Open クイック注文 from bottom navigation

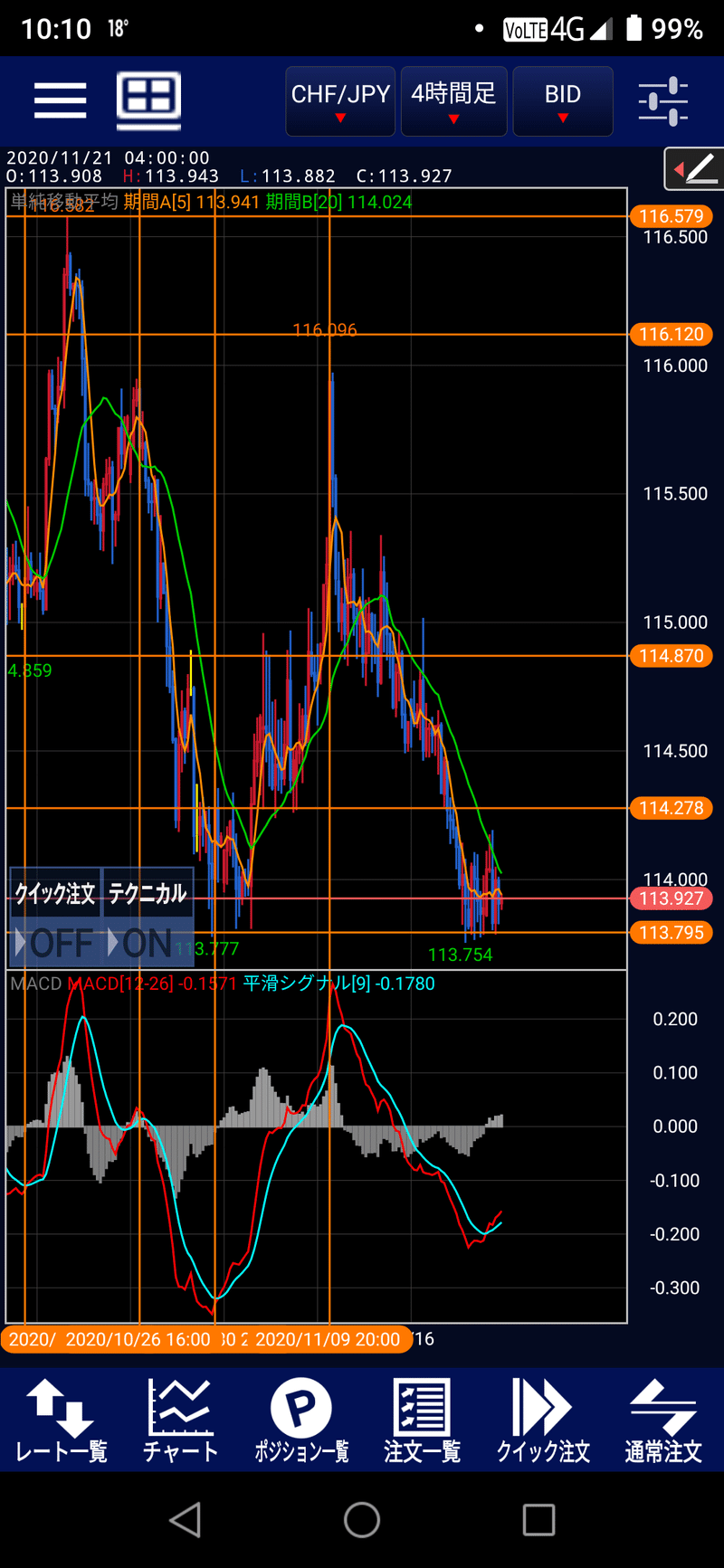tap(543, 1421)
